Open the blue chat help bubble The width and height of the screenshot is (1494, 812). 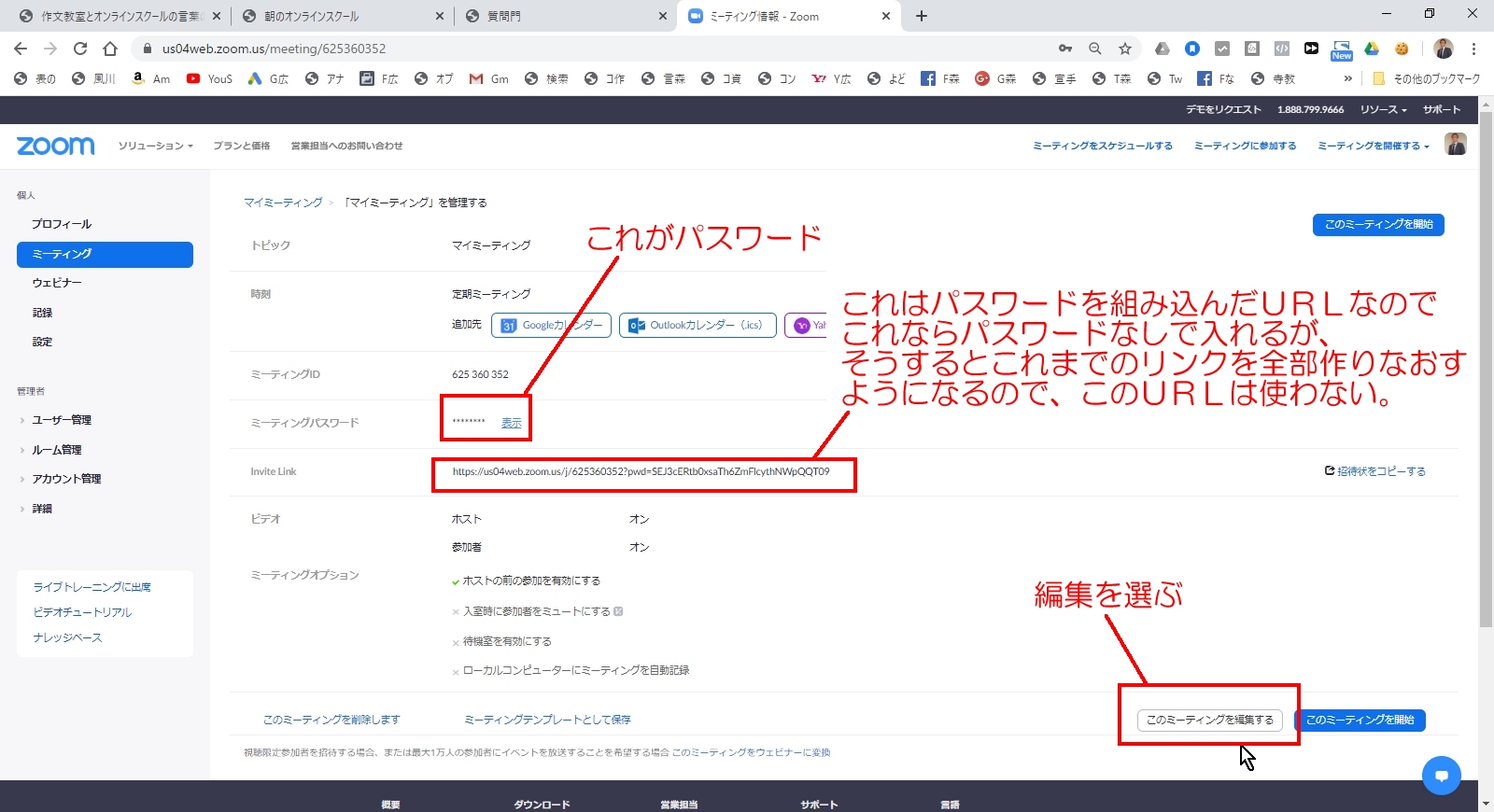click(x=1442, y=776)
